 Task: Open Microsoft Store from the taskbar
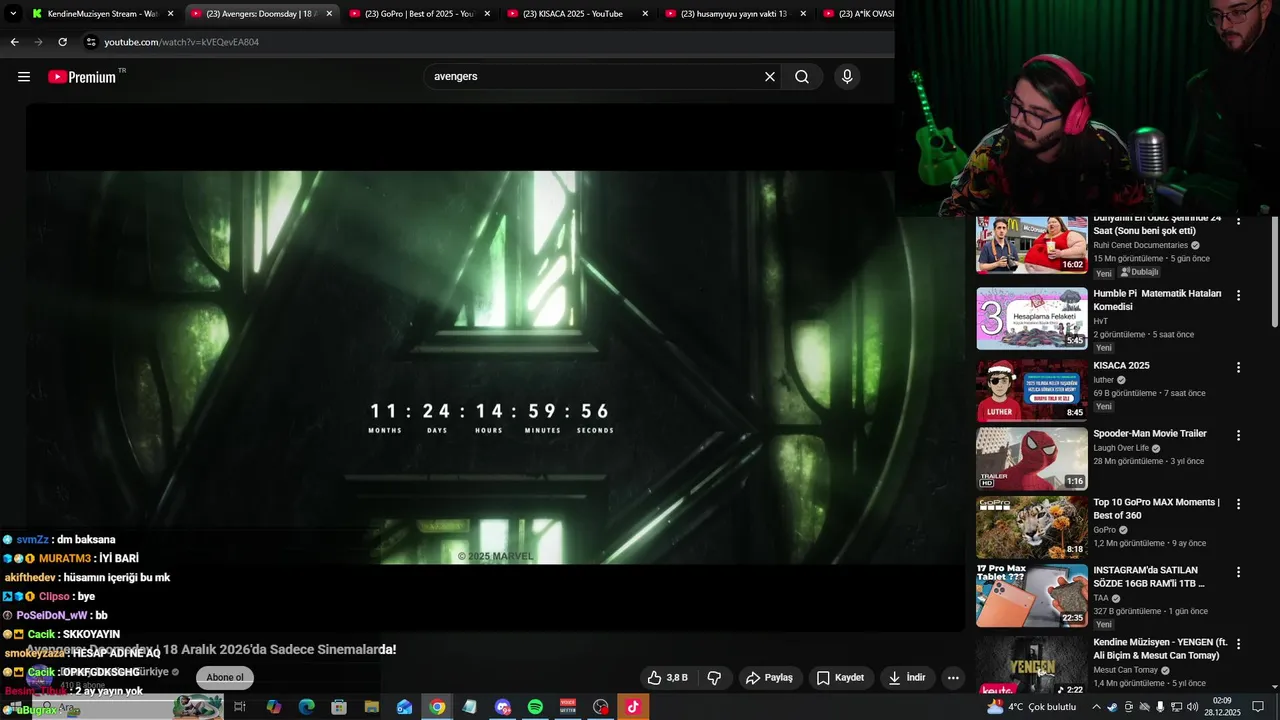pos(339,707)
